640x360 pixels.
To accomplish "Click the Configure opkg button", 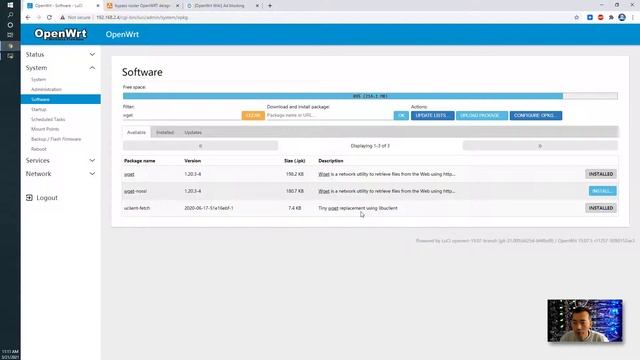I will tap(536, 116).
